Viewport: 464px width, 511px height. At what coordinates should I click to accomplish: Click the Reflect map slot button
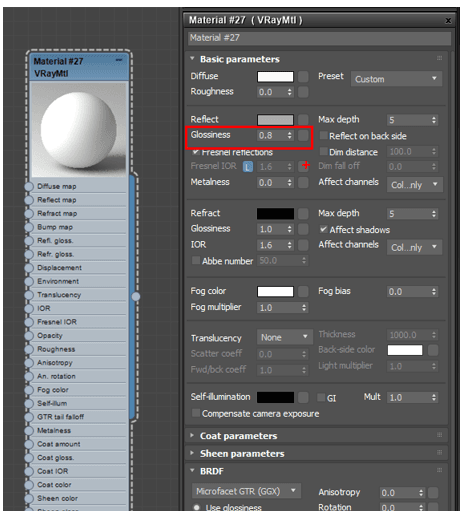tap(303, 120)
